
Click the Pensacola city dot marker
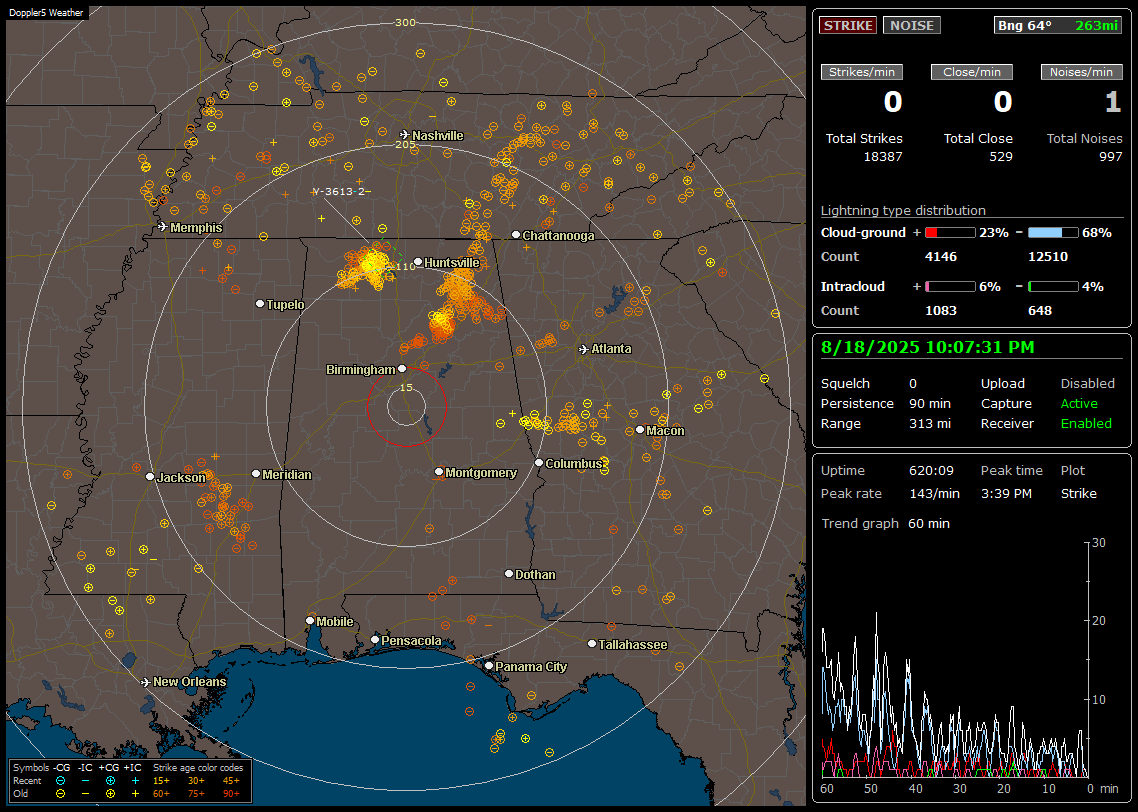click(375, 639)
